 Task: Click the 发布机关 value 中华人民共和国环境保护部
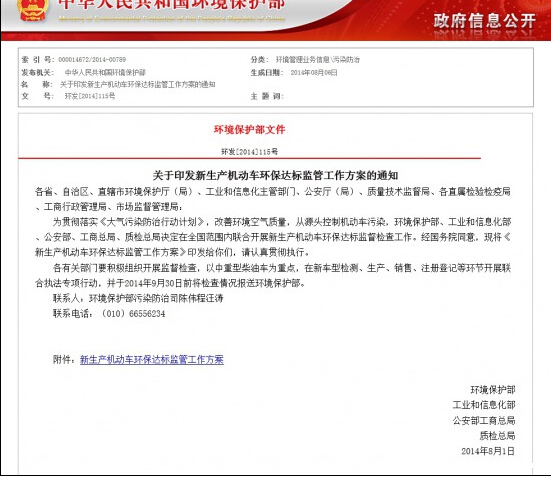point(105,72)
